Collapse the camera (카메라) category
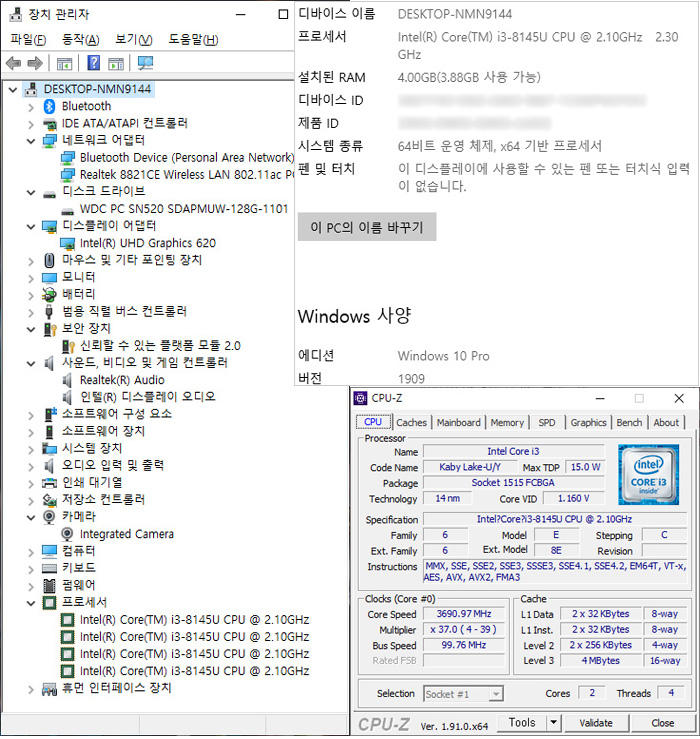The width and height of the screenshot is (700, 739). pyautogui.click(x=31, y=517)
